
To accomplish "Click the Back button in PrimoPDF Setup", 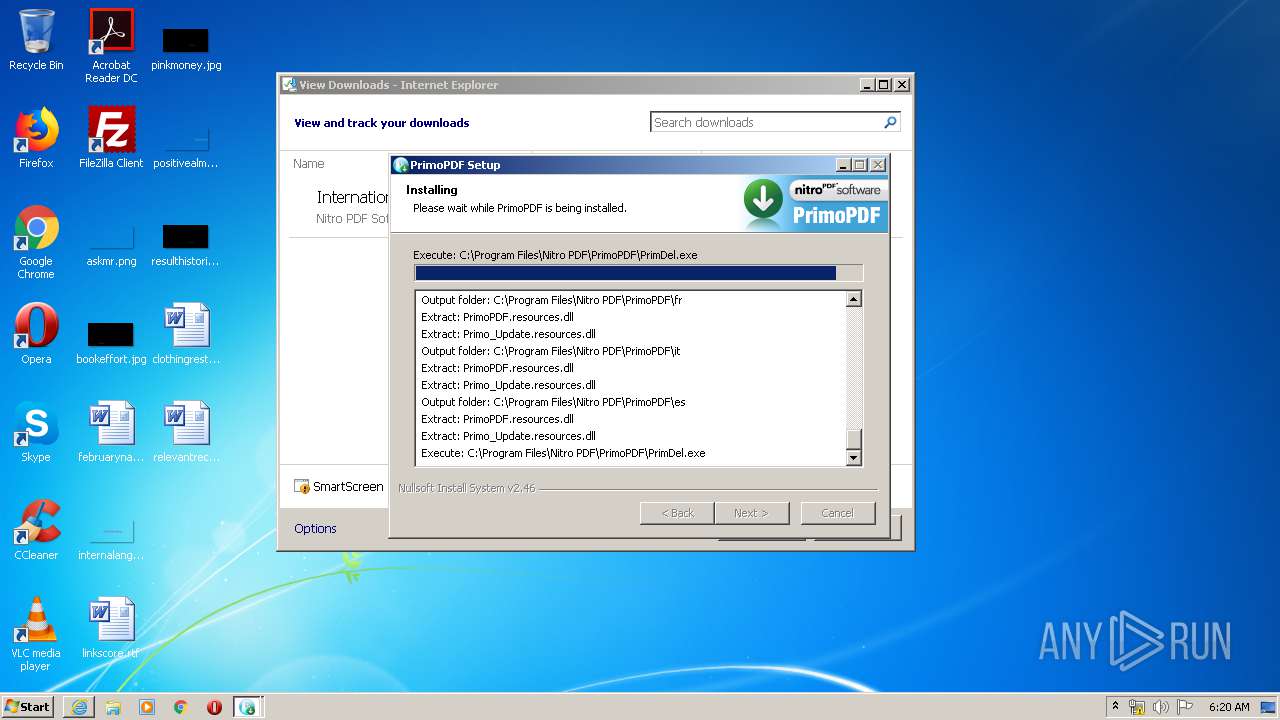I will click(x=677, y=513).
